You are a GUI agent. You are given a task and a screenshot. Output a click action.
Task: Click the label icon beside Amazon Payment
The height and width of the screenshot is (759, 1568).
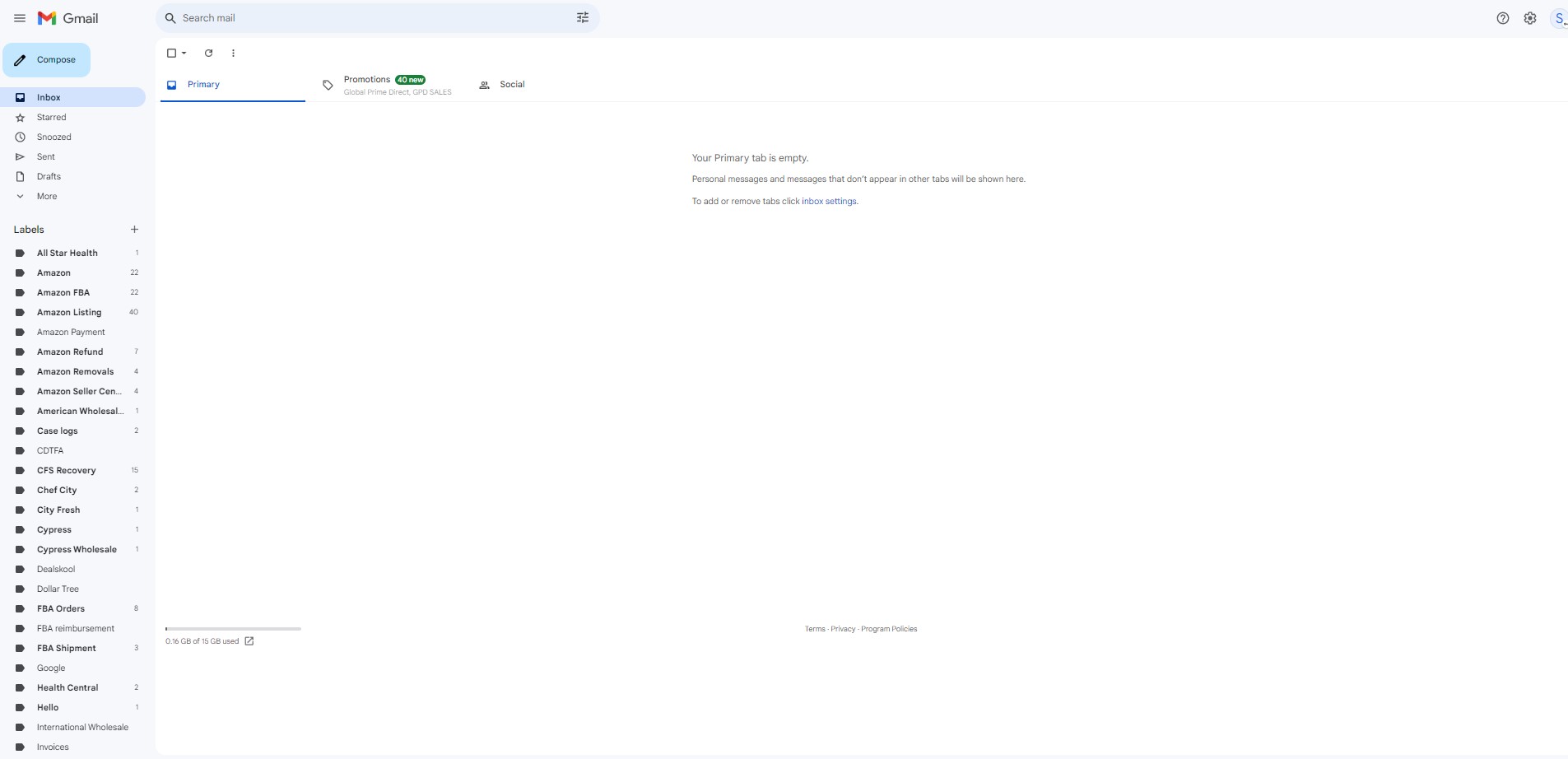coord(21,333)
